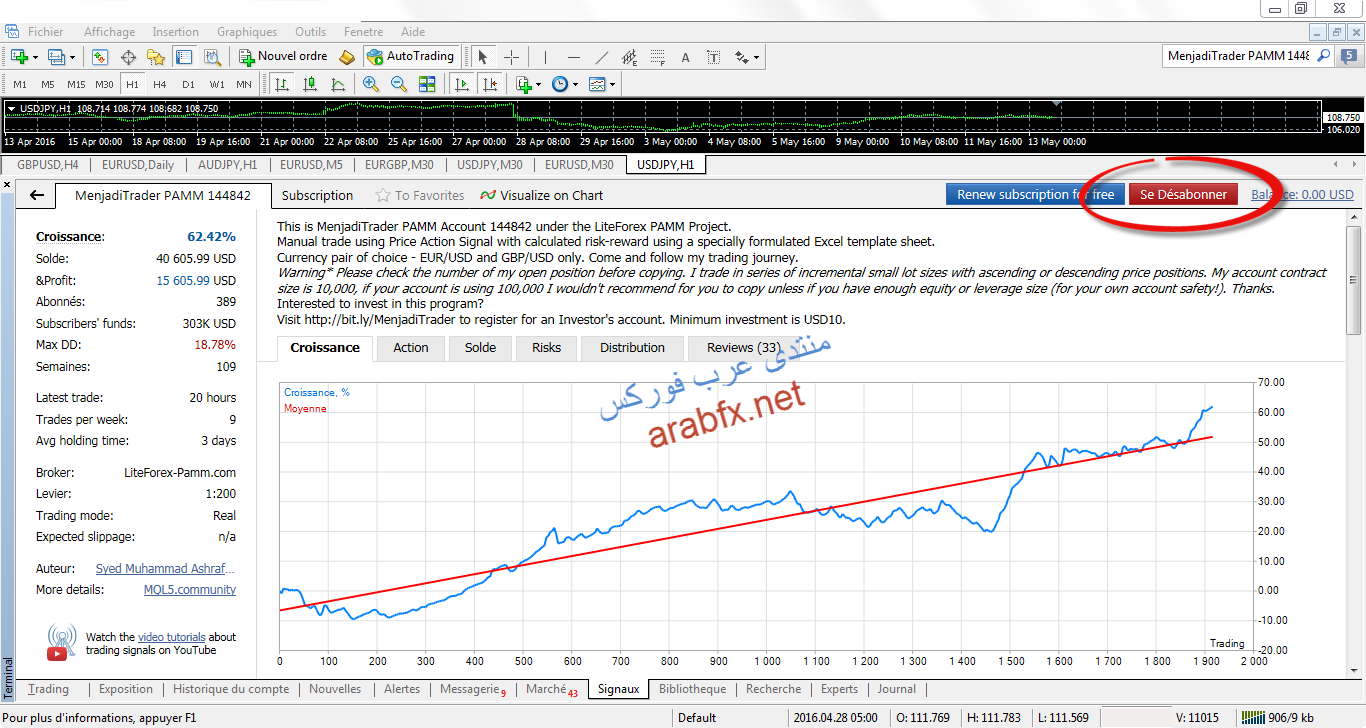Select the equidistant channel tool

[x=629, y=57]
